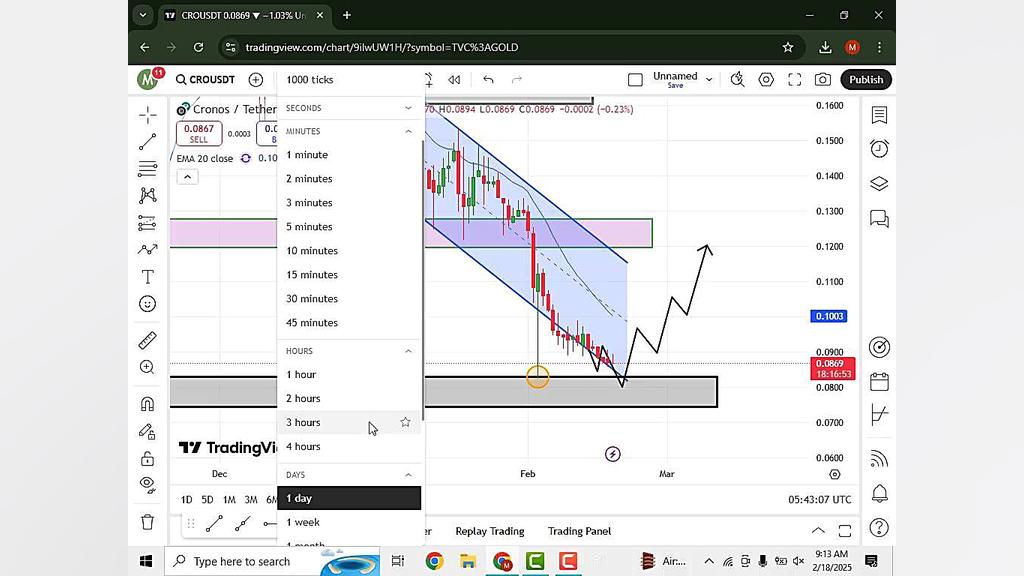Screen dimensions: 1024x576
Task: Collapse the bottom trading panel
Action: (x=818, y=530)
